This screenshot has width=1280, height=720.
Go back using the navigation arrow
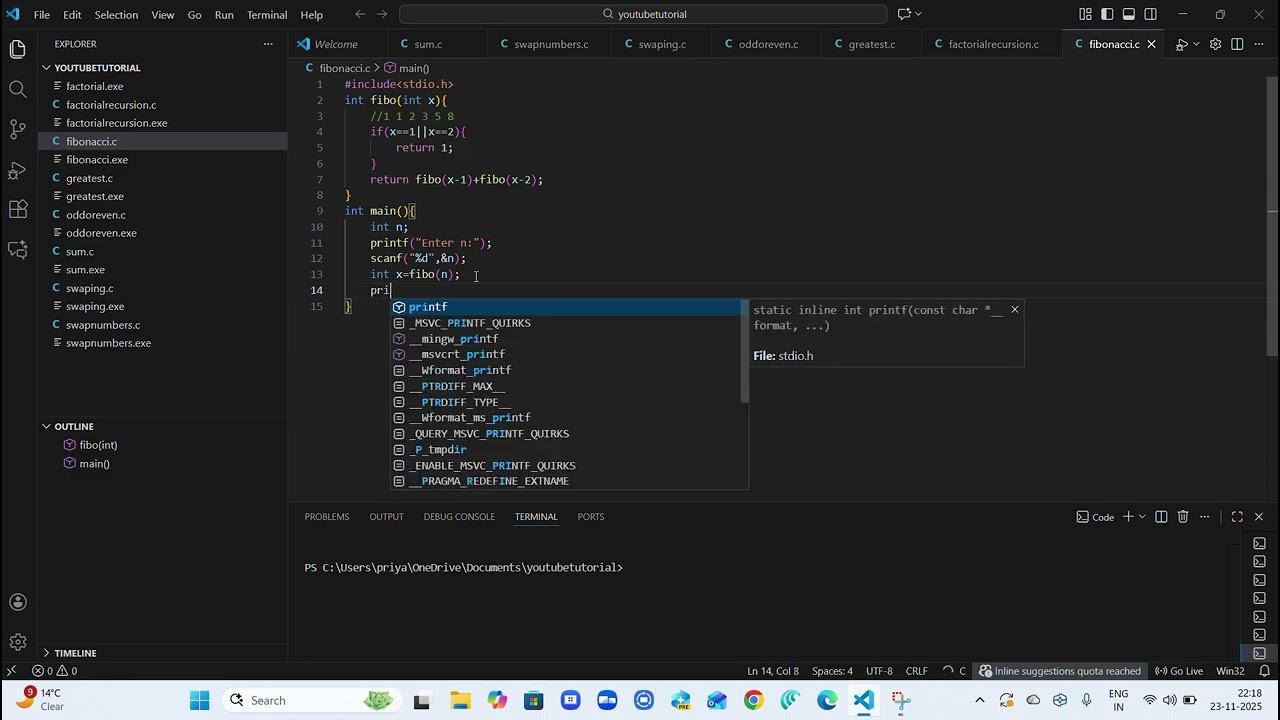(x=360, y=14)
